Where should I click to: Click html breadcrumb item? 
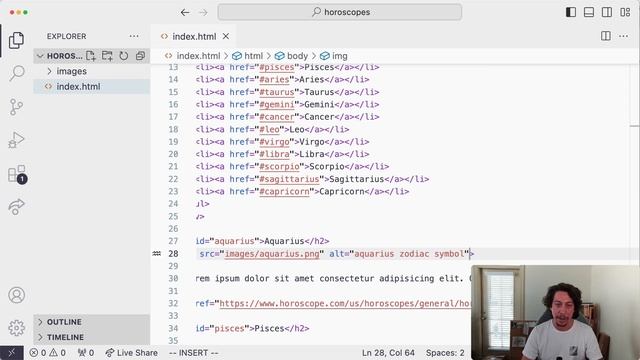tap(248, 56)
